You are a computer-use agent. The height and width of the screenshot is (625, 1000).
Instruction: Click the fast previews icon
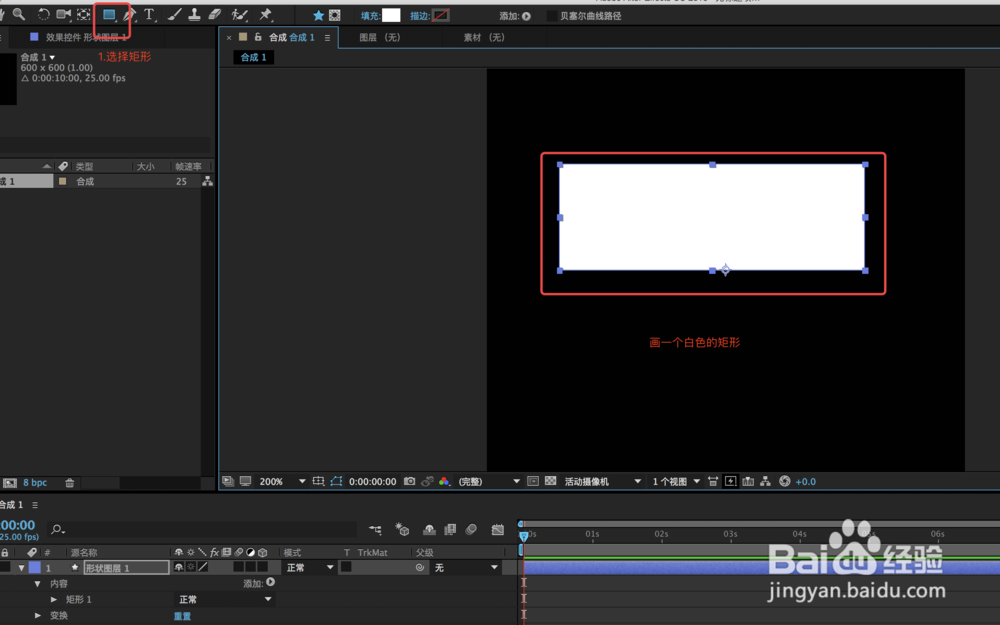[x=731, y=482]
